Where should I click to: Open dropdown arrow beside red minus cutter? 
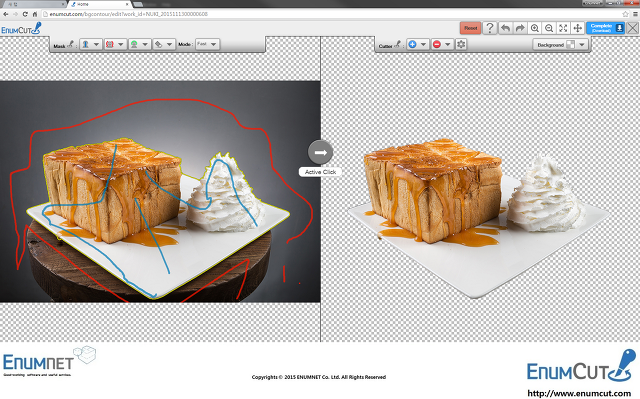[x=448, y=44]
